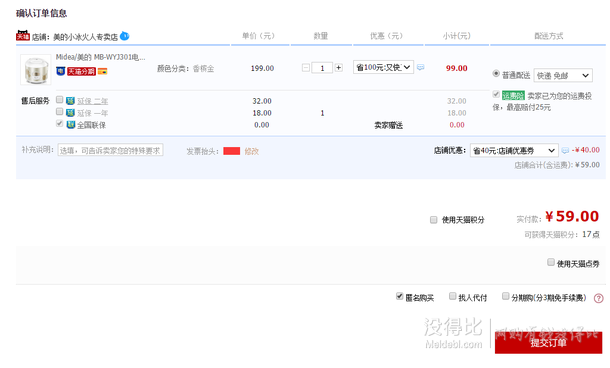Click the blue Wangwang chat icon beside the shop name

point(124,36)
